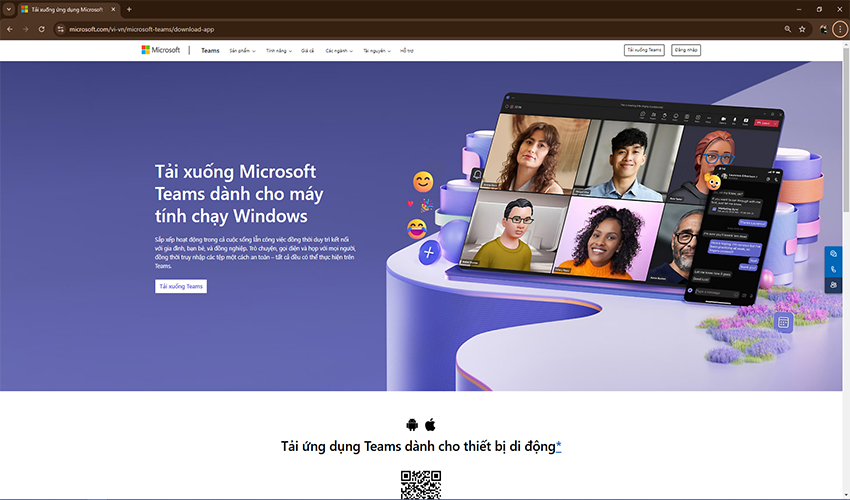Open the Chrome three-dot menu
The image size is (850, 500).
click(x=840, y=29)
